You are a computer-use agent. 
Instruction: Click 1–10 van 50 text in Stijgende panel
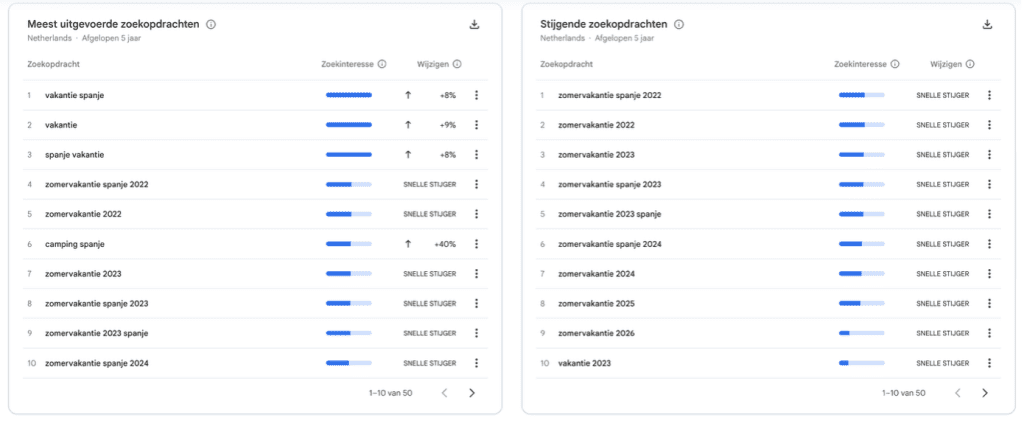pos(903,393)
